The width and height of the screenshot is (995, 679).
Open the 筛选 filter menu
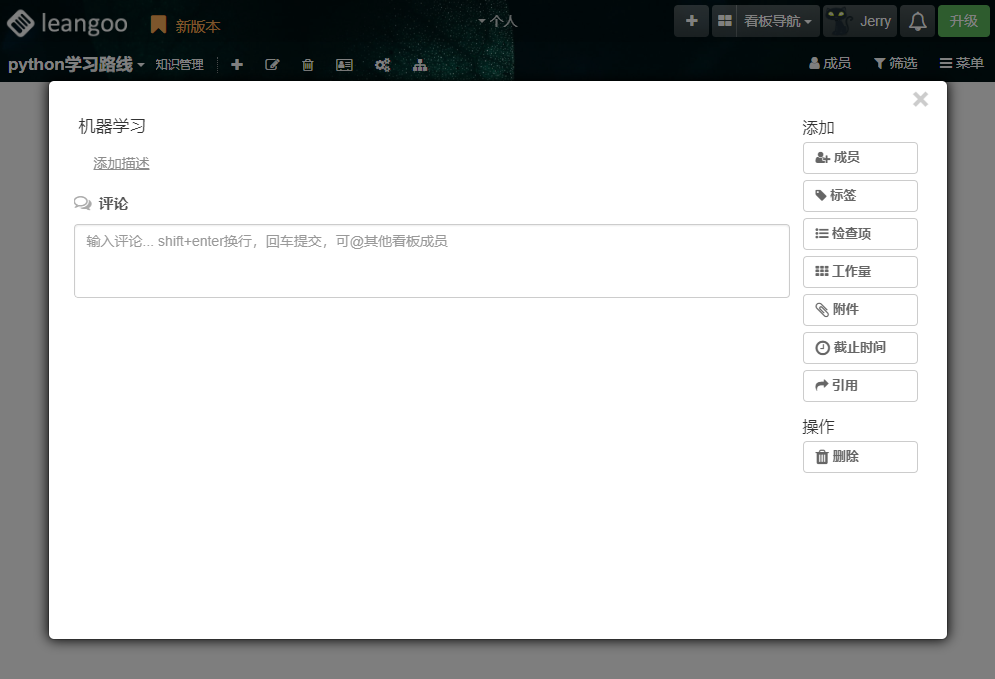tap(895, 63)
